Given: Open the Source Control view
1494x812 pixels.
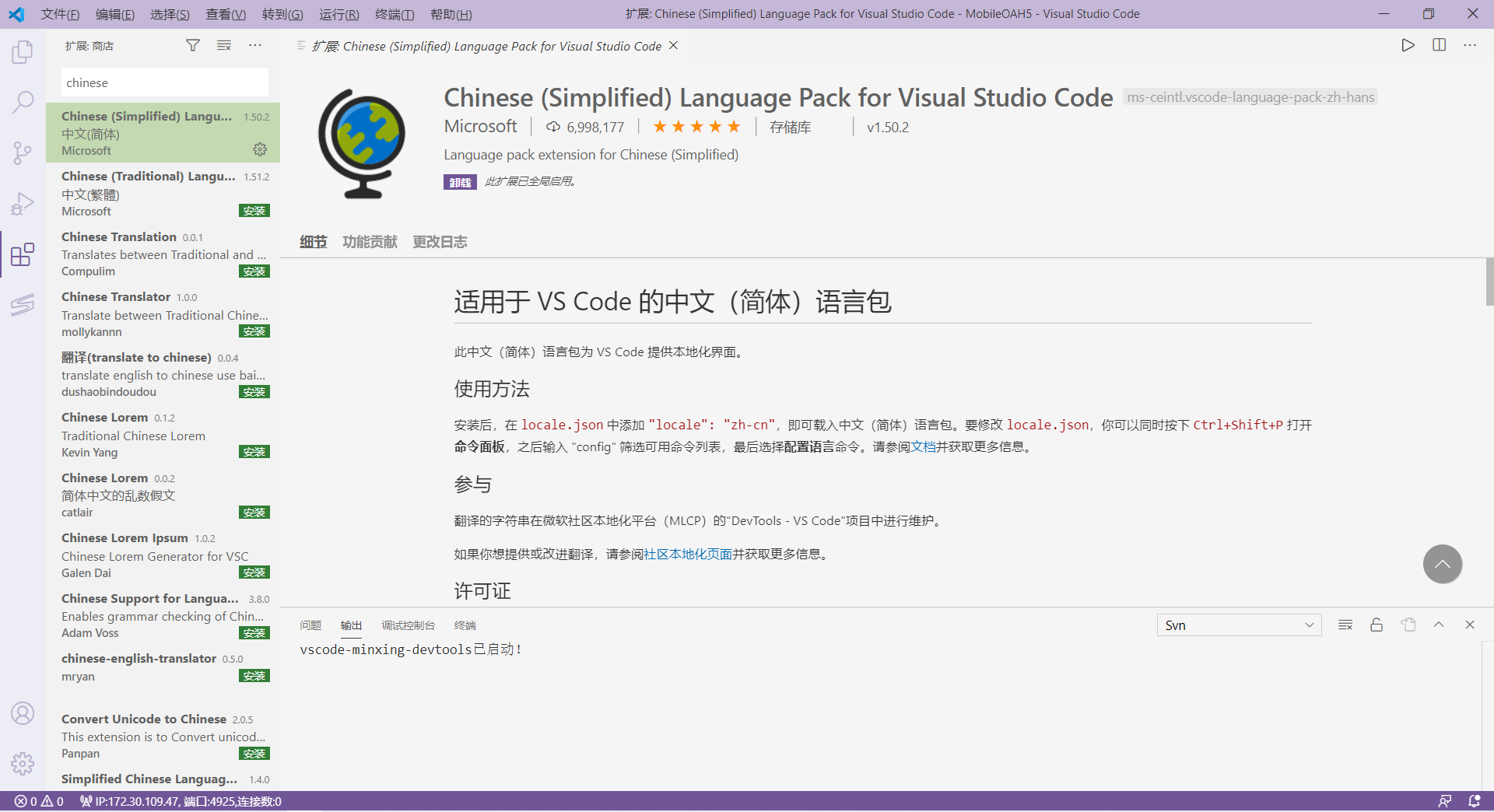Looking at the screenshot, I should click(23, 152).
